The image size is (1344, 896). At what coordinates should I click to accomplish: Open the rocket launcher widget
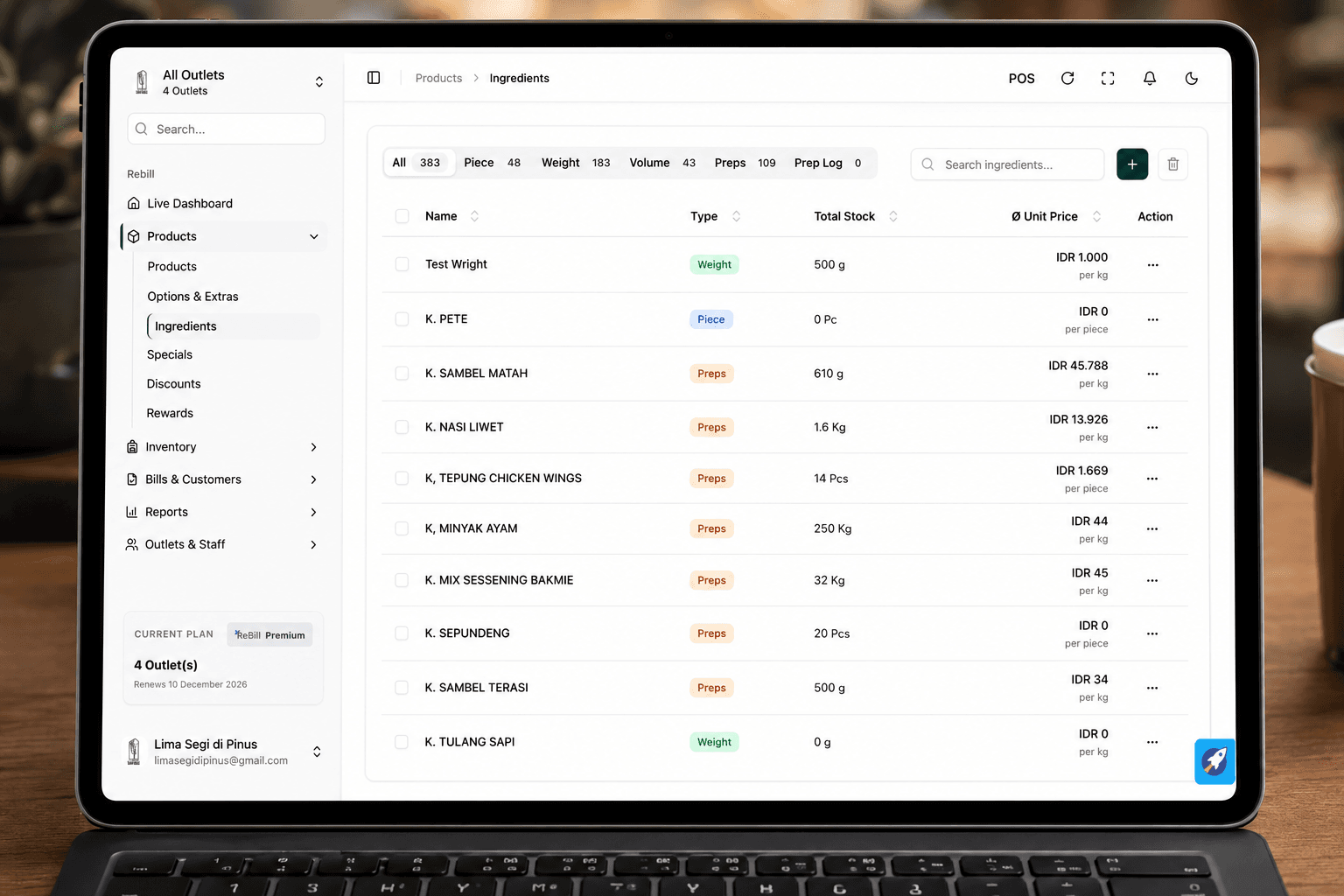pos(1215,761)
